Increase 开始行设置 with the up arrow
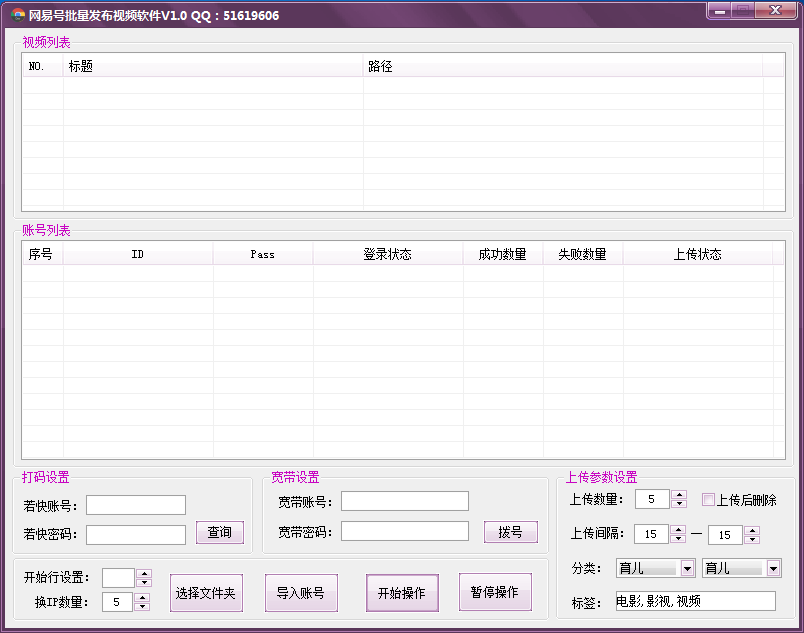Viewport: 804px width, 633px height. click(144, 574)
